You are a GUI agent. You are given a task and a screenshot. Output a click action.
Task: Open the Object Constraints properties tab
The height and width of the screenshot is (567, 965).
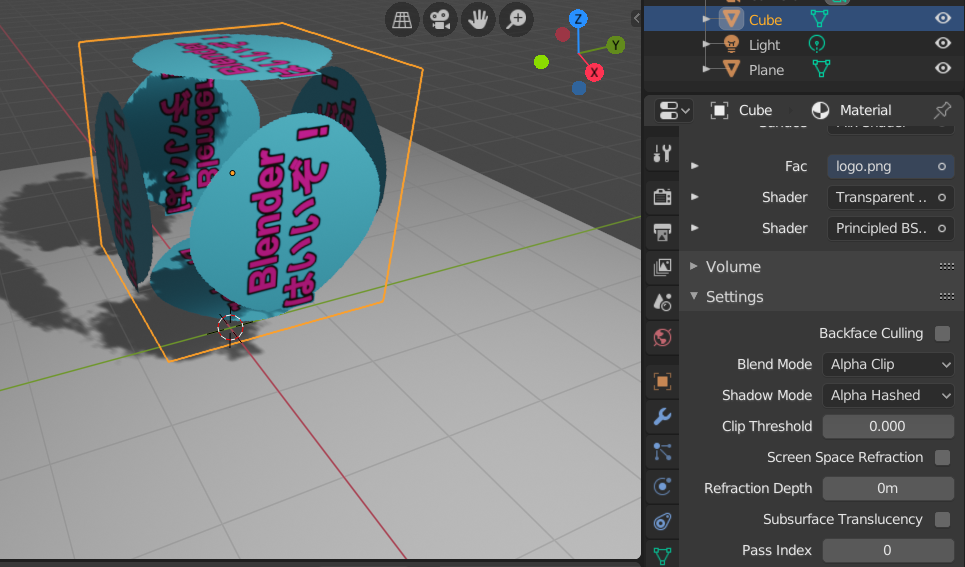click(662, 522)
